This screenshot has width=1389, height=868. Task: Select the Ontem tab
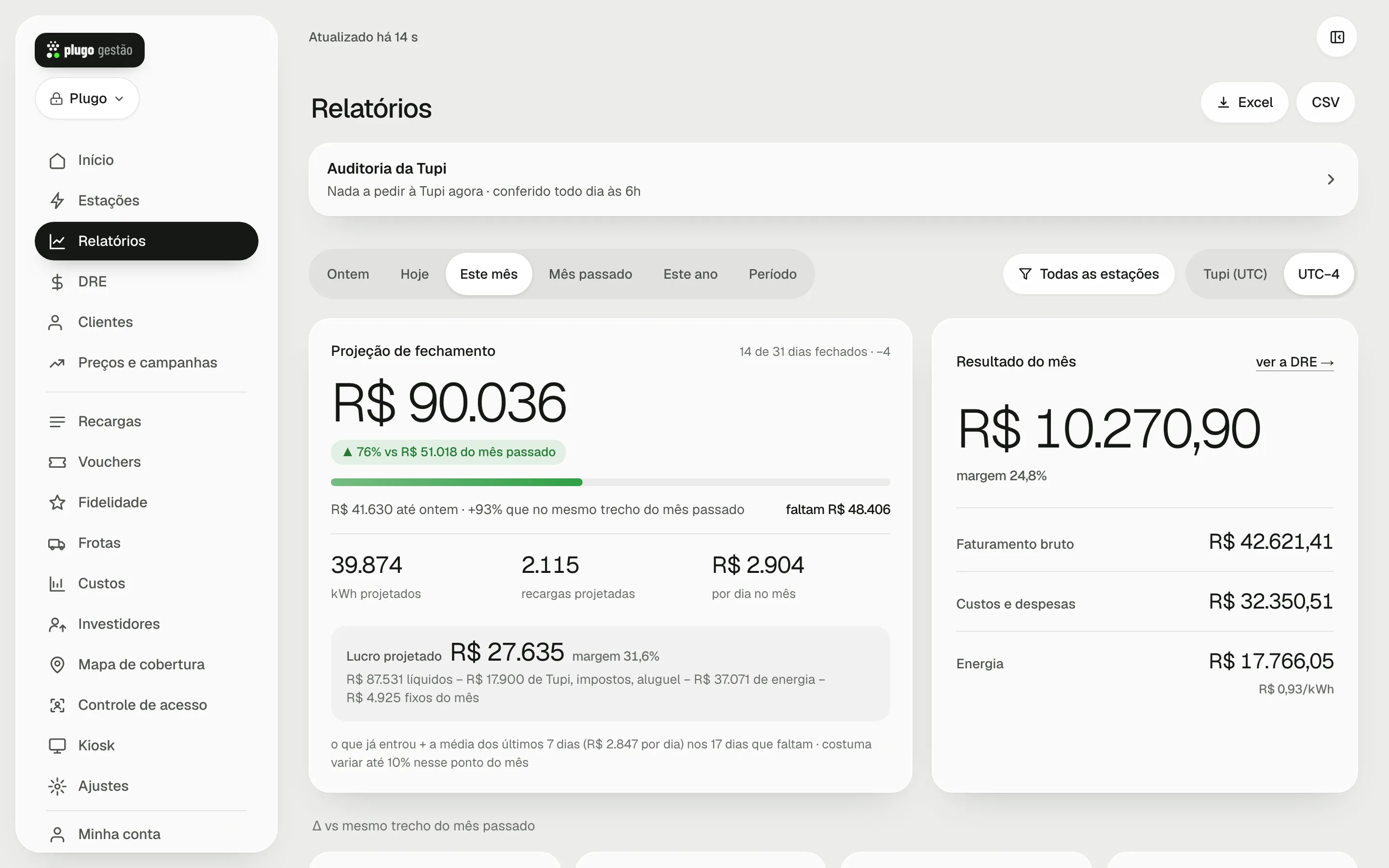(x=348, y=274)
